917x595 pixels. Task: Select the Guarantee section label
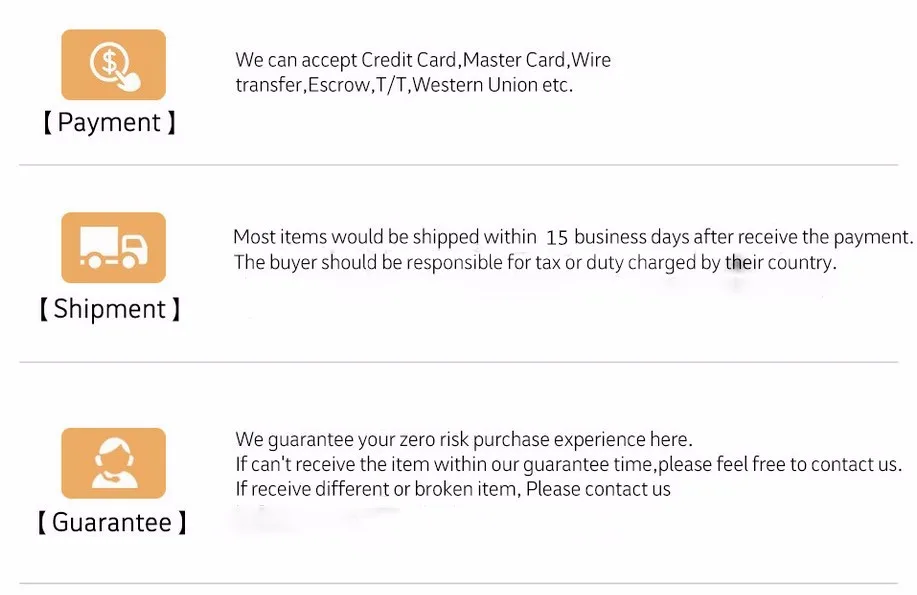pyautogui.click(x=112, y=522)
